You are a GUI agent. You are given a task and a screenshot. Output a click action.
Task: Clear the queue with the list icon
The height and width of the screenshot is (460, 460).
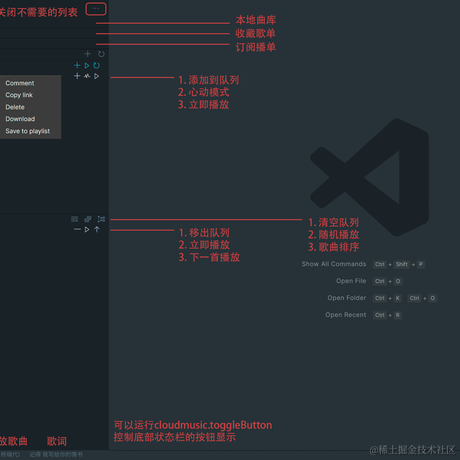[75, 219]
